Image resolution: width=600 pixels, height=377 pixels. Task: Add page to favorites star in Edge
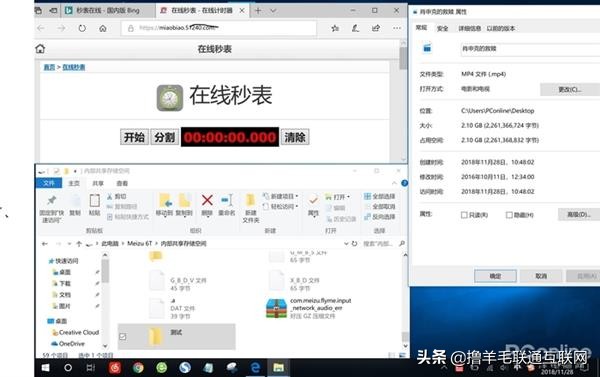click(x=335, y=28)
